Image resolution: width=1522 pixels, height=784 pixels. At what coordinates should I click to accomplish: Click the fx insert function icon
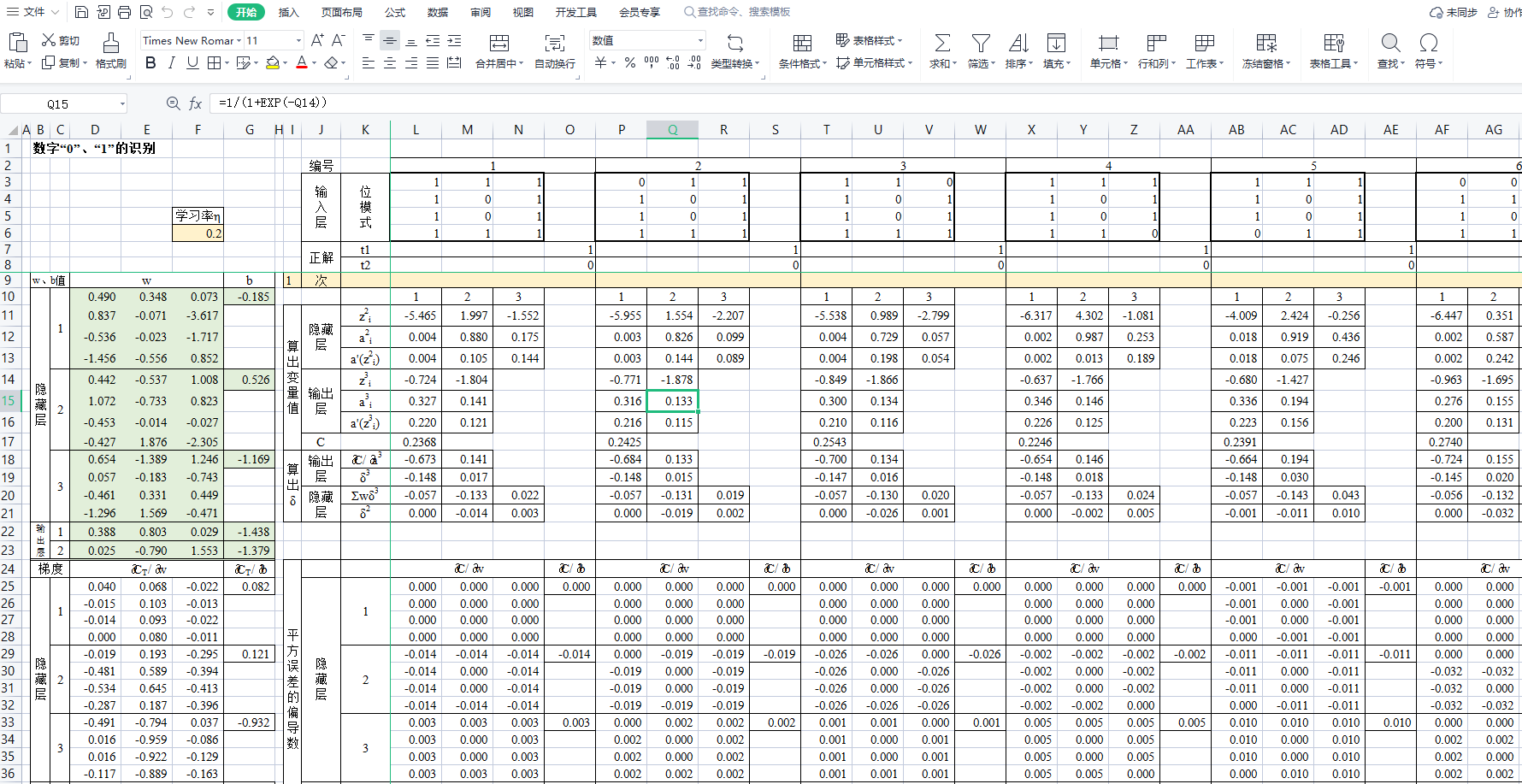pyautogui.click(x=195, y=103)
